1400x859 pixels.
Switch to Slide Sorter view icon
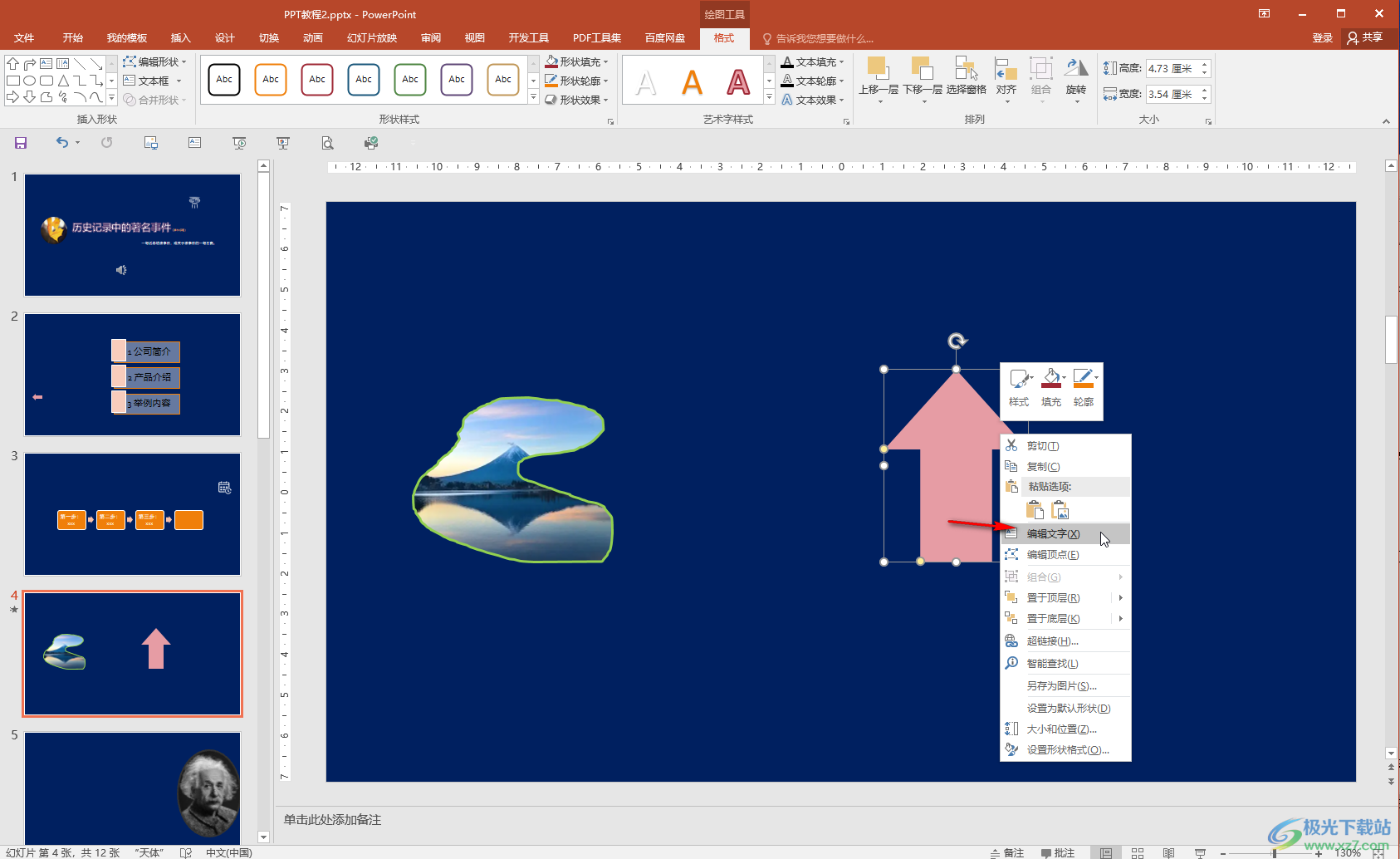[1138, 853]
